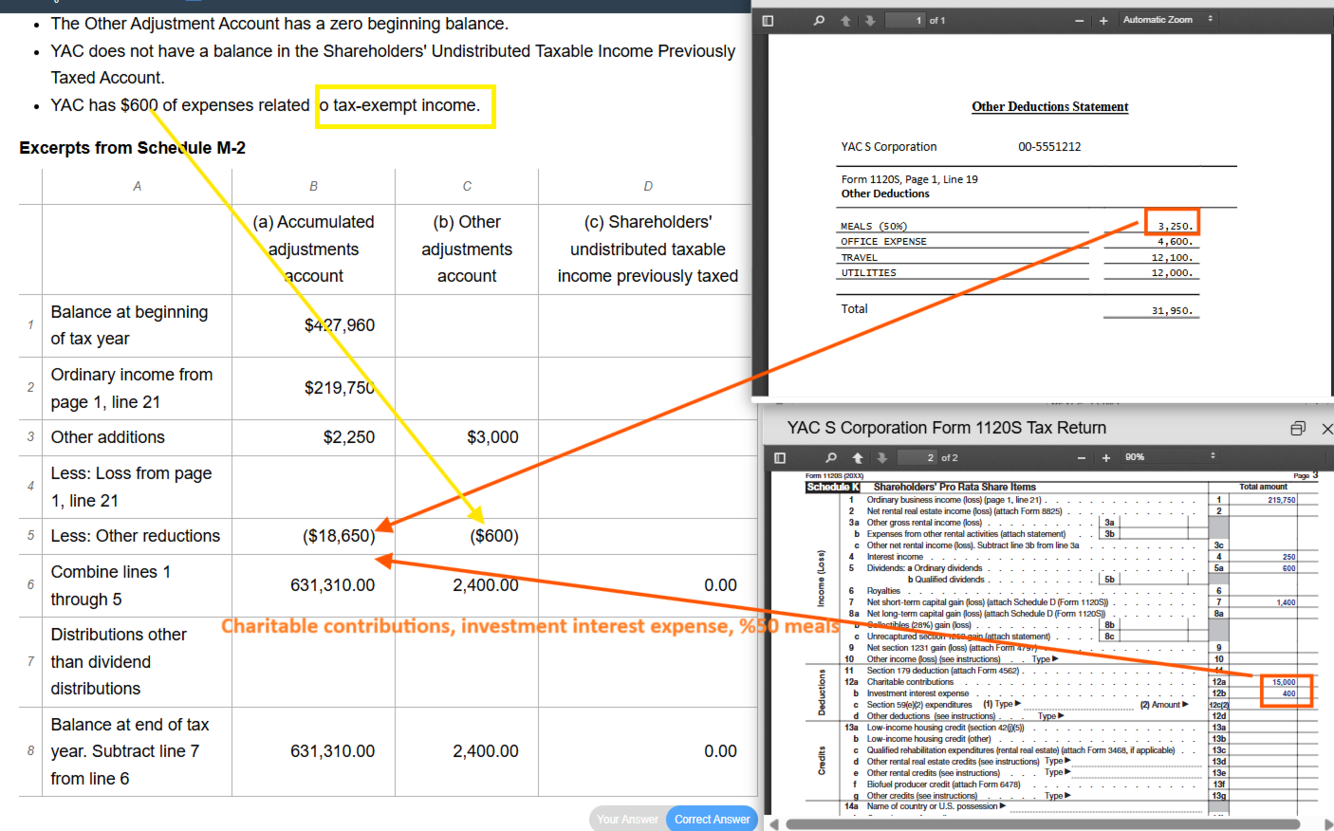Screen dimensions: 1334x831
Task: Click cell showing $219,750 ordinary income
Action: pyautogui.click(x=313, y=388)
